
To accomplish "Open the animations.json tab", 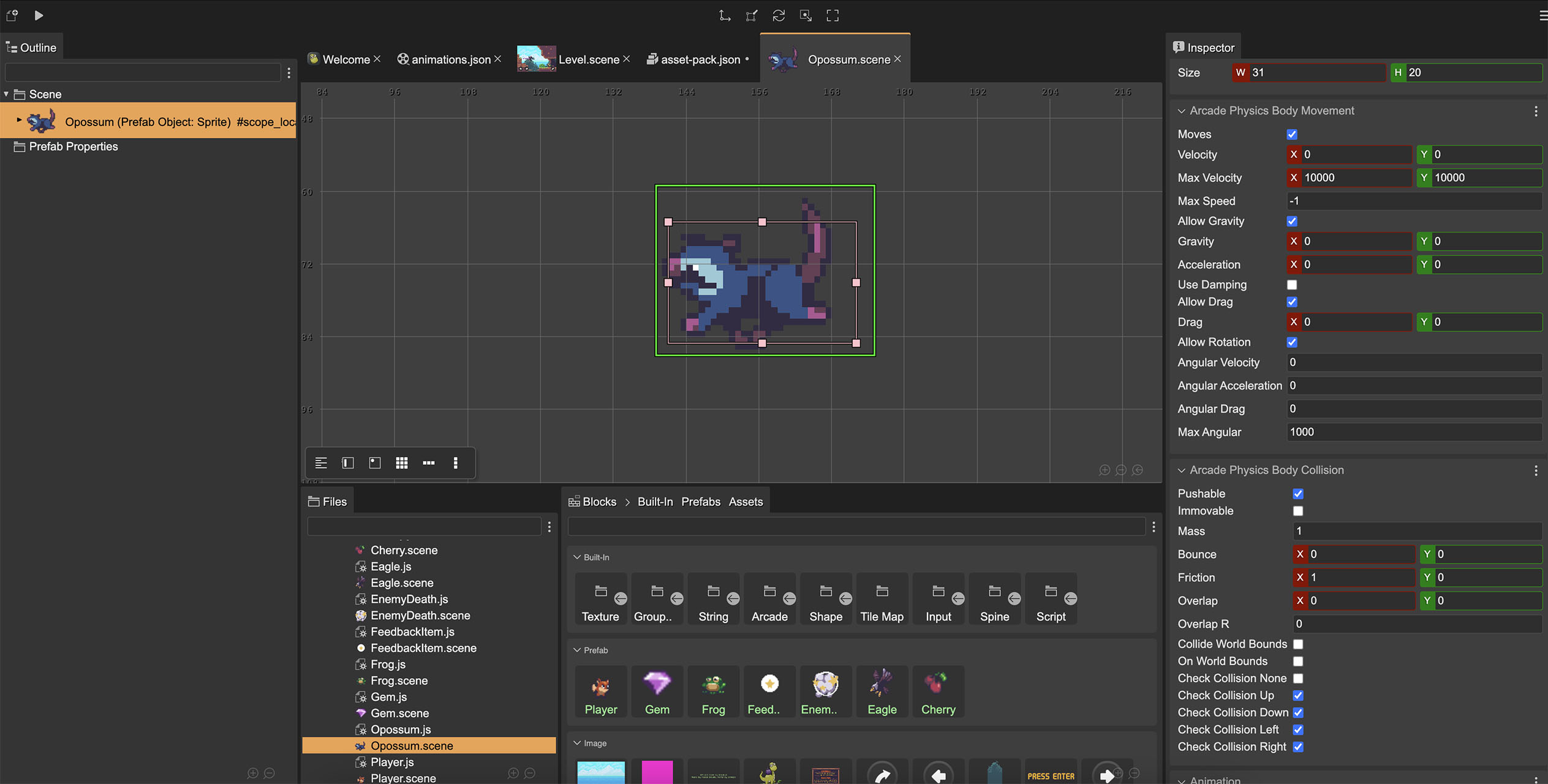I will tap(450, 59).
